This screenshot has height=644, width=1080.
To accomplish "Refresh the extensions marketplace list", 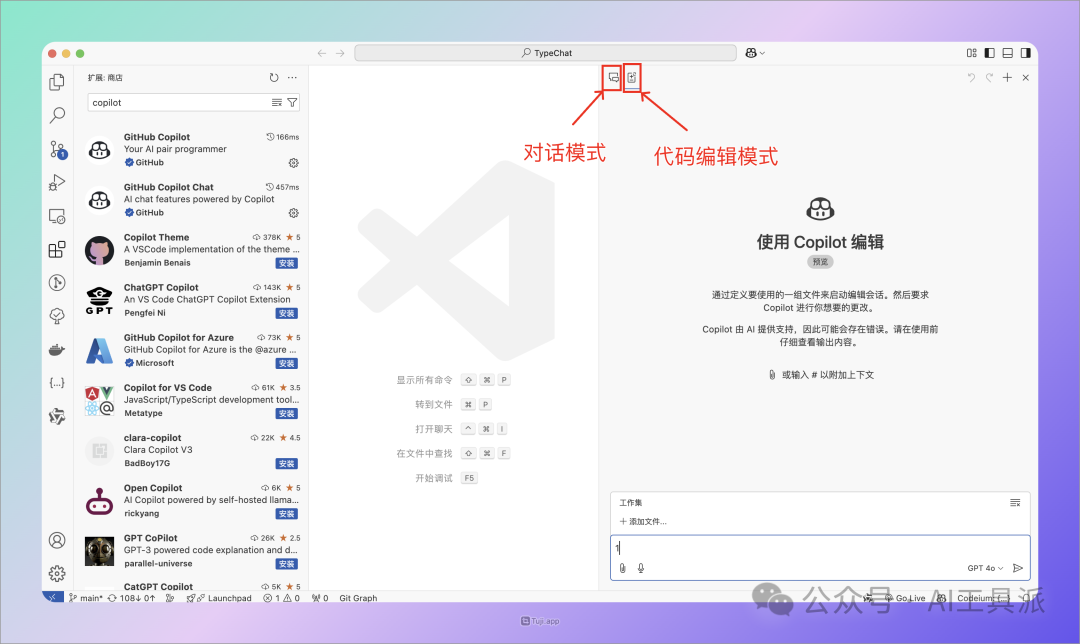I will [274, 78].
